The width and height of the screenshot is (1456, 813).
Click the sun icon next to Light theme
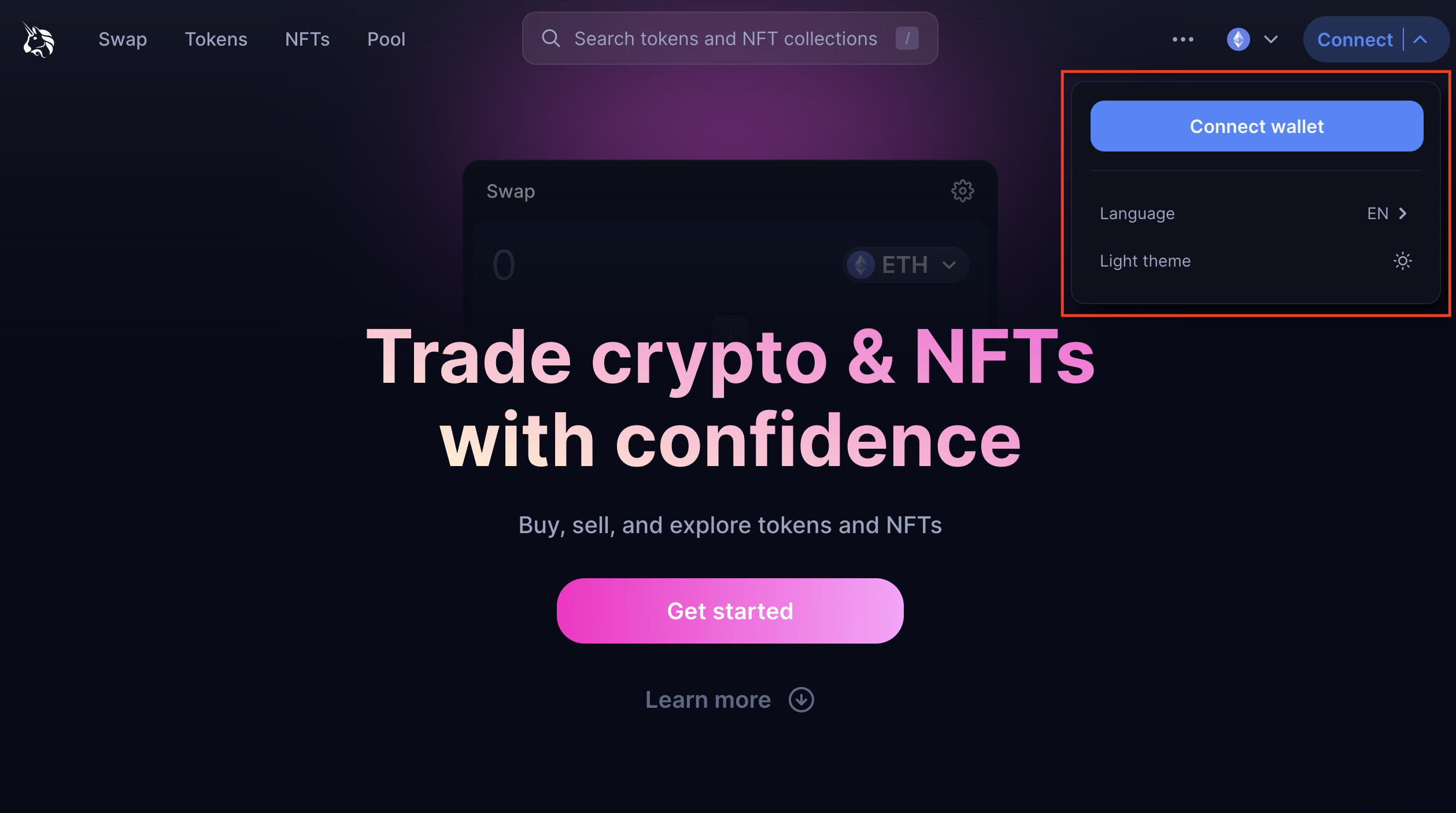(x=1403, y=261)
